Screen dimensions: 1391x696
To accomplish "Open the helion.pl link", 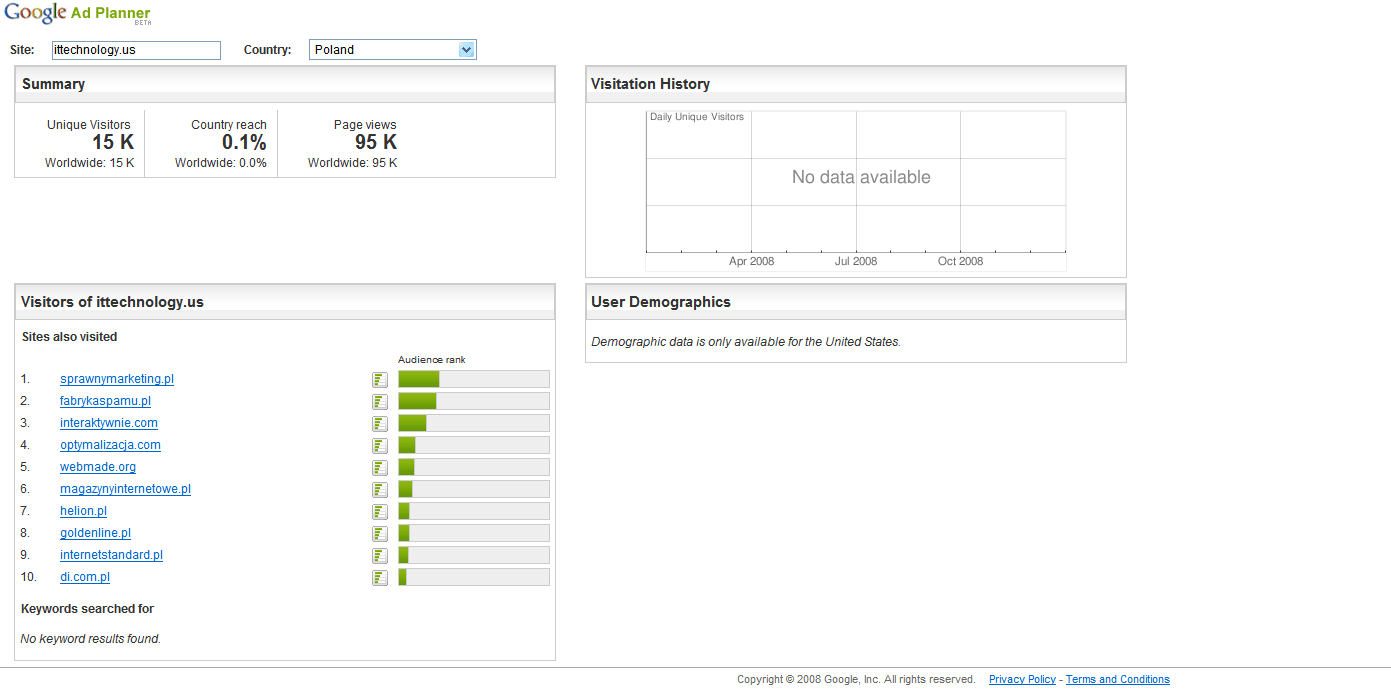I will click(83, 511).
